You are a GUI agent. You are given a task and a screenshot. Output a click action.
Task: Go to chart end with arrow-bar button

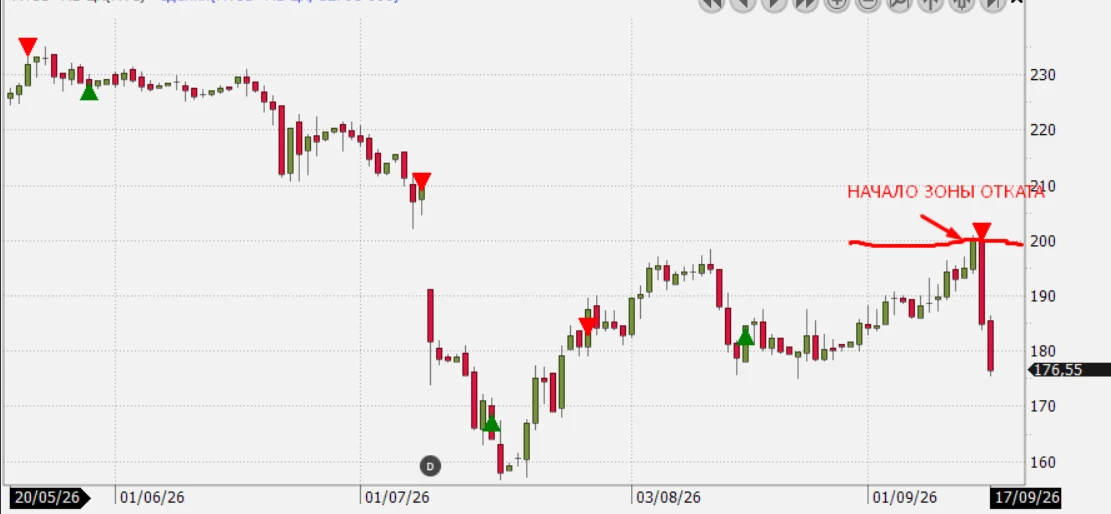(993, 4)
